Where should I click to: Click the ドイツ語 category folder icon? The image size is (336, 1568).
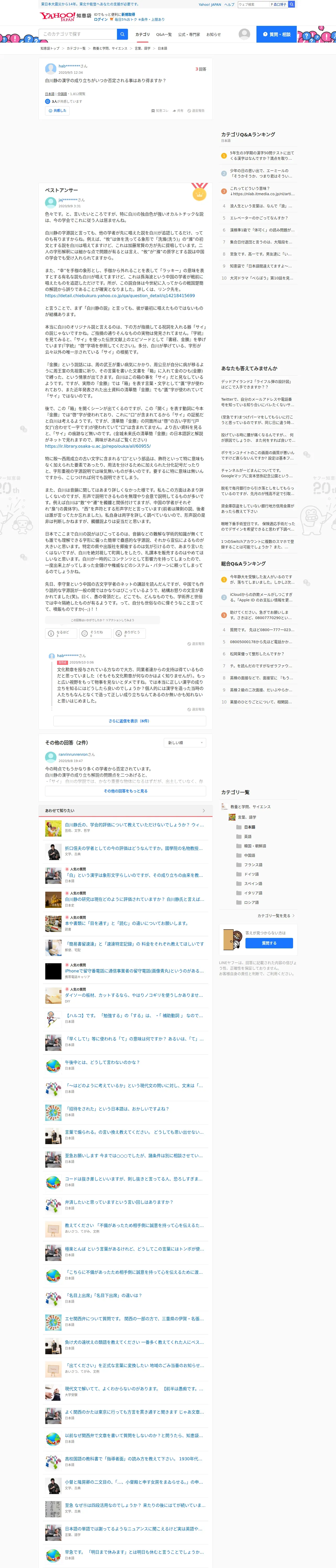[239, 874]
